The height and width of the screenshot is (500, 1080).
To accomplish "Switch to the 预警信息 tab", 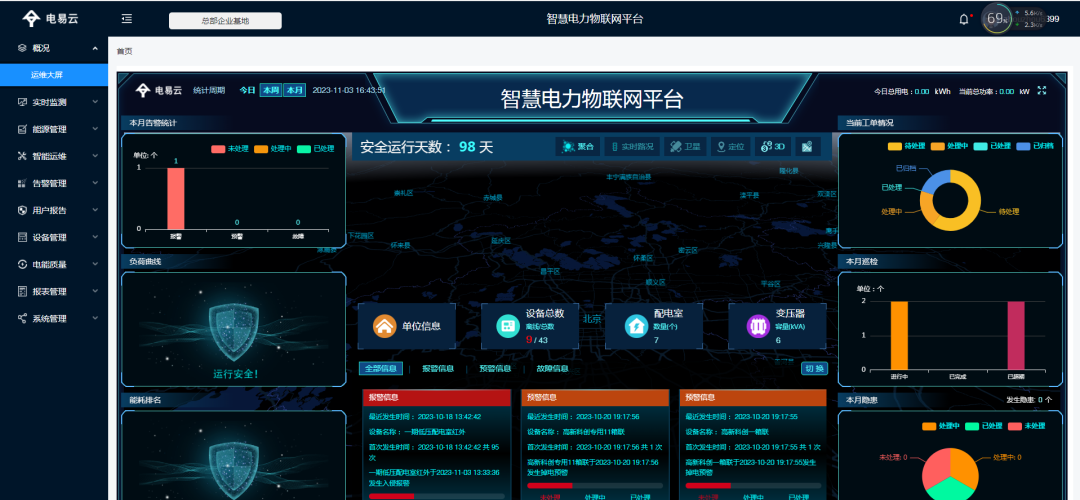I will [495, 368].
